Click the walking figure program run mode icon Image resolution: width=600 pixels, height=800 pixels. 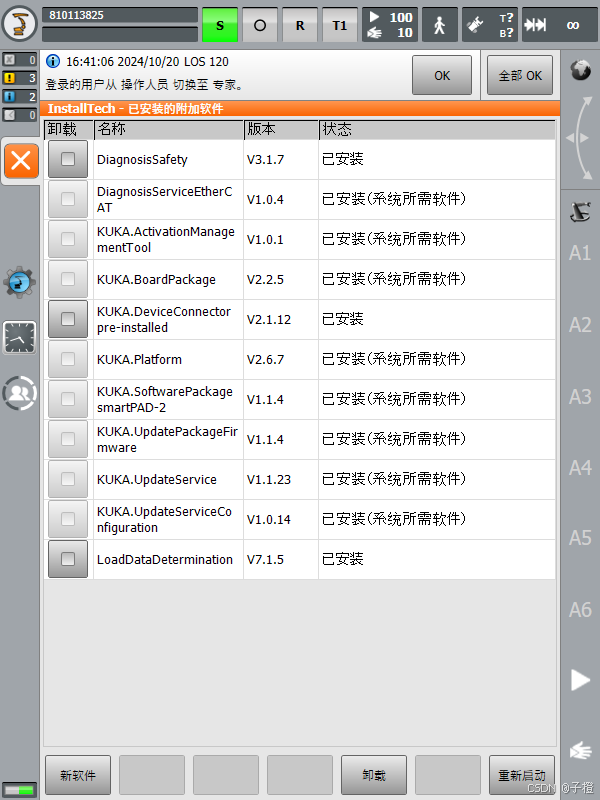coord(440,25)
